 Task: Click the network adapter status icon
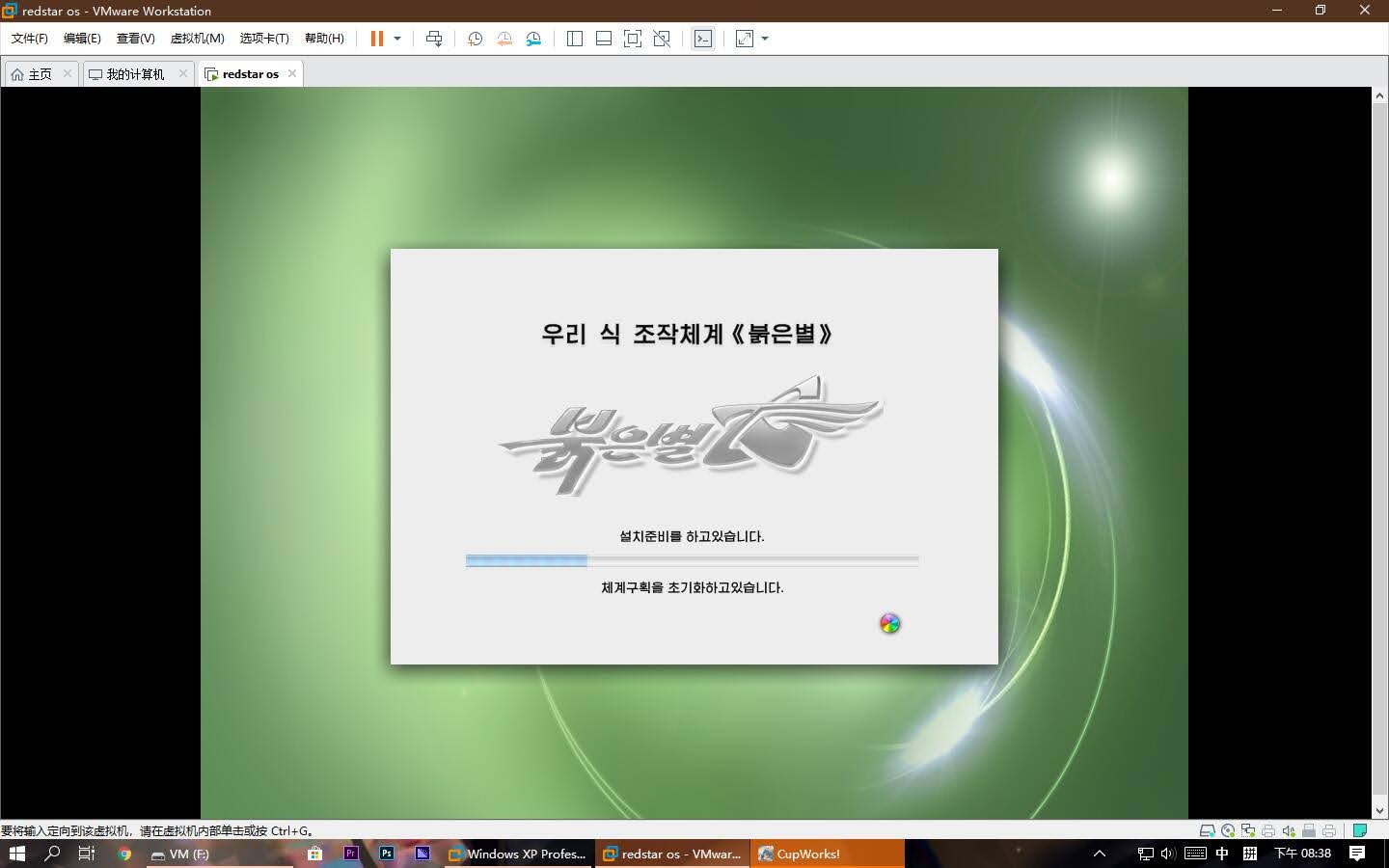pyautogui.click(x=1248, y=830)
